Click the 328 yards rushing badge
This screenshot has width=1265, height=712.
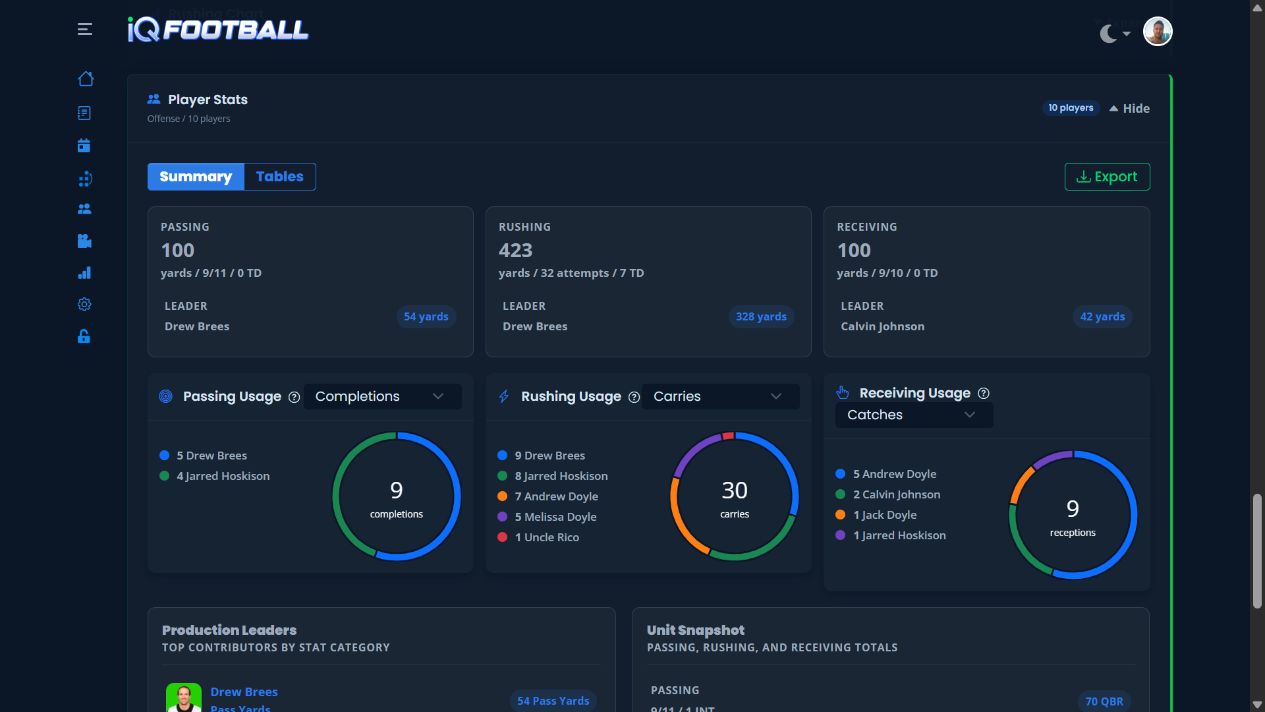coord(761,317)
